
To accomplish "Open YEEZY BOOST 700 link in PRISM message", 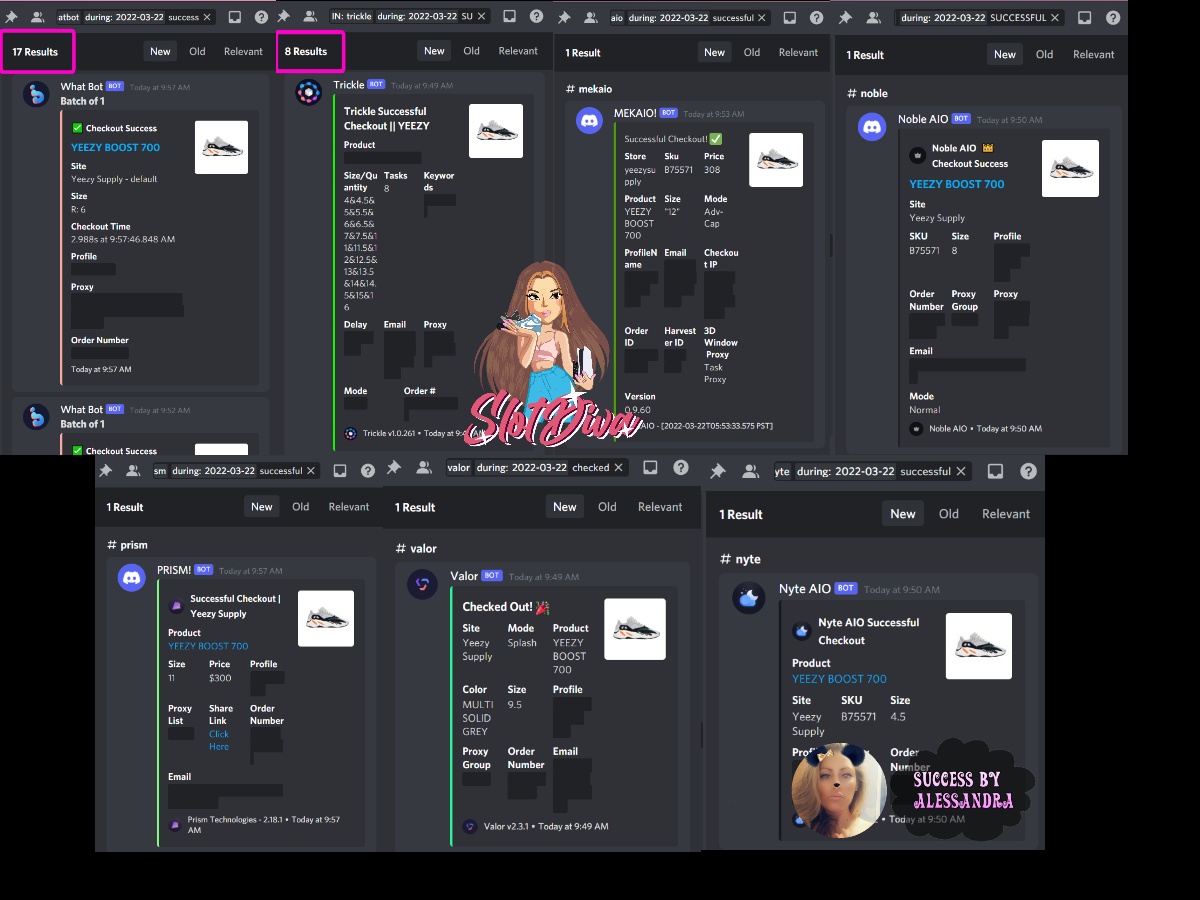I will point(208,646).
